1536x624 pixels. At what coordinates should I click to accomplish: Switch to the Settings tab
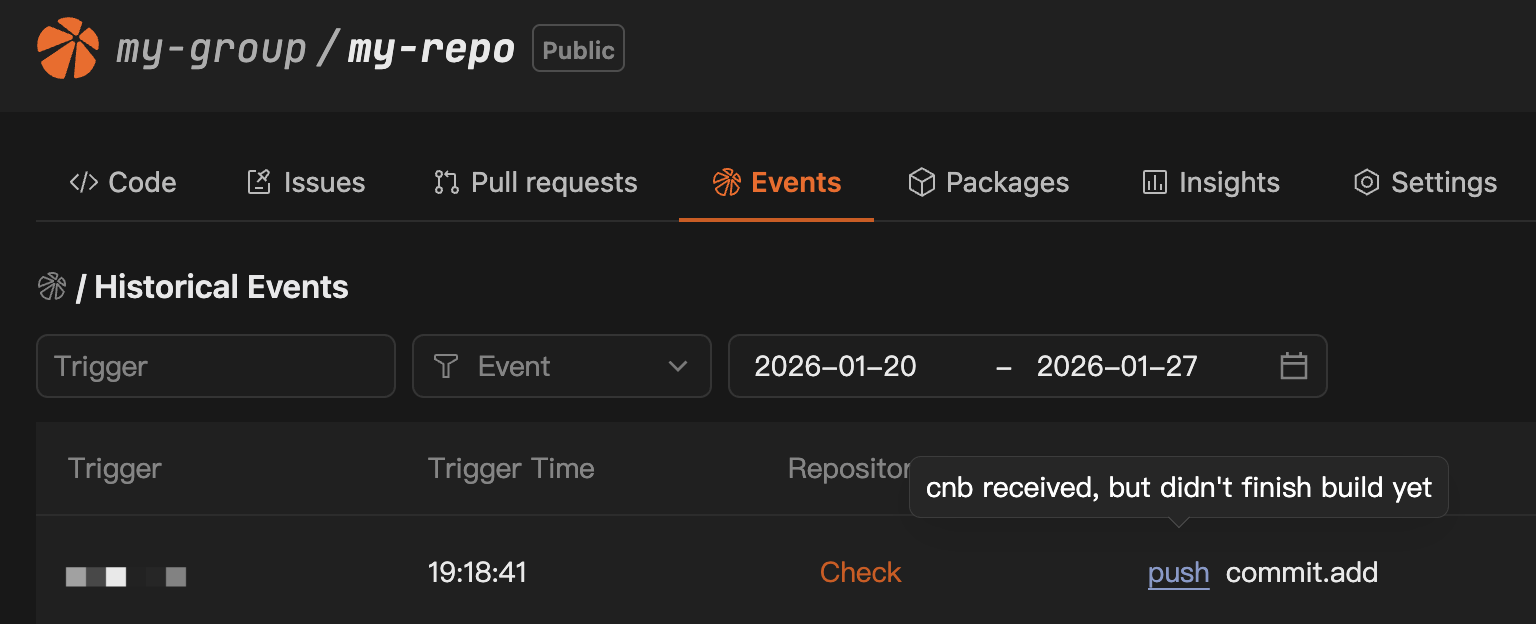(x=1424, y=182)
